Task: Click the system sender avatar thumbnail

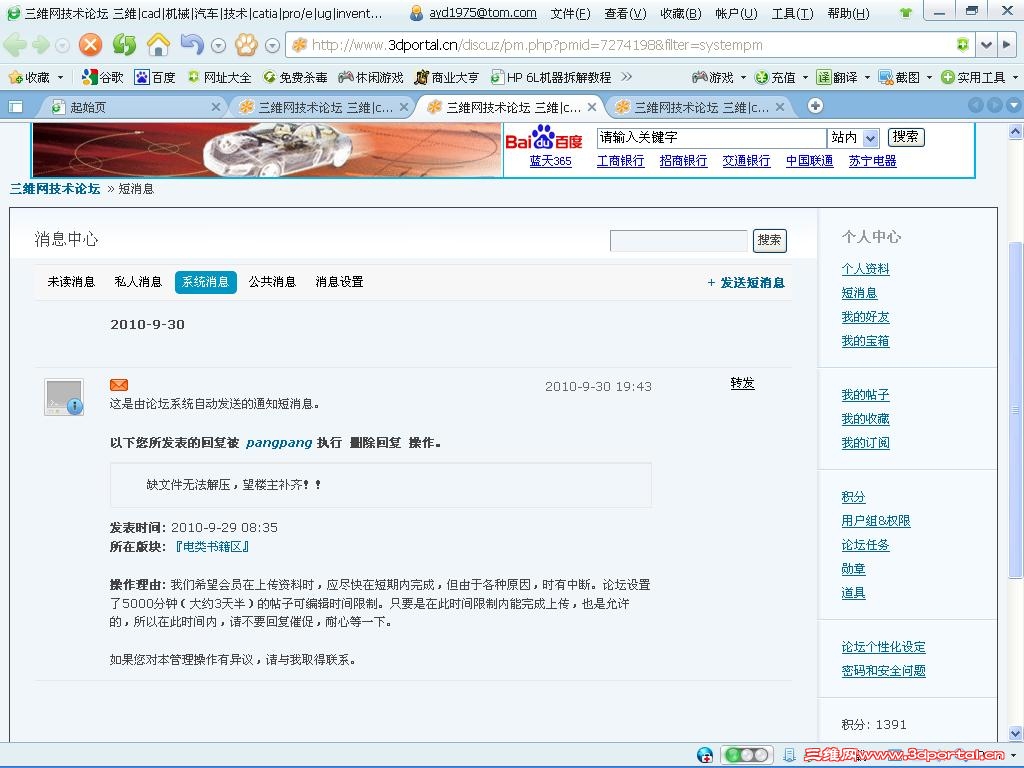Action: [64, 397]
